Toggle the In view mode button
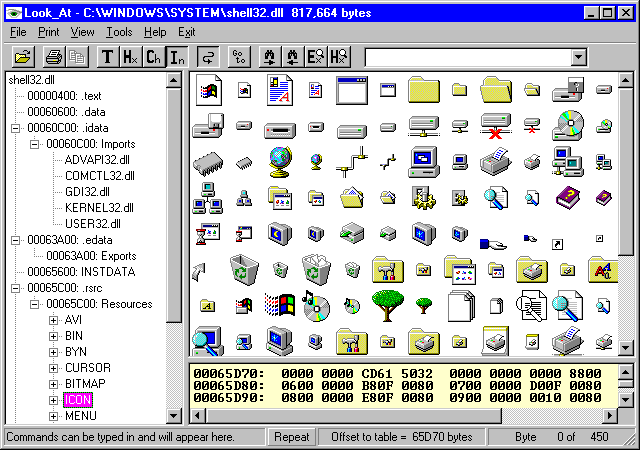 pyautogui.click(x=177, y=57)
